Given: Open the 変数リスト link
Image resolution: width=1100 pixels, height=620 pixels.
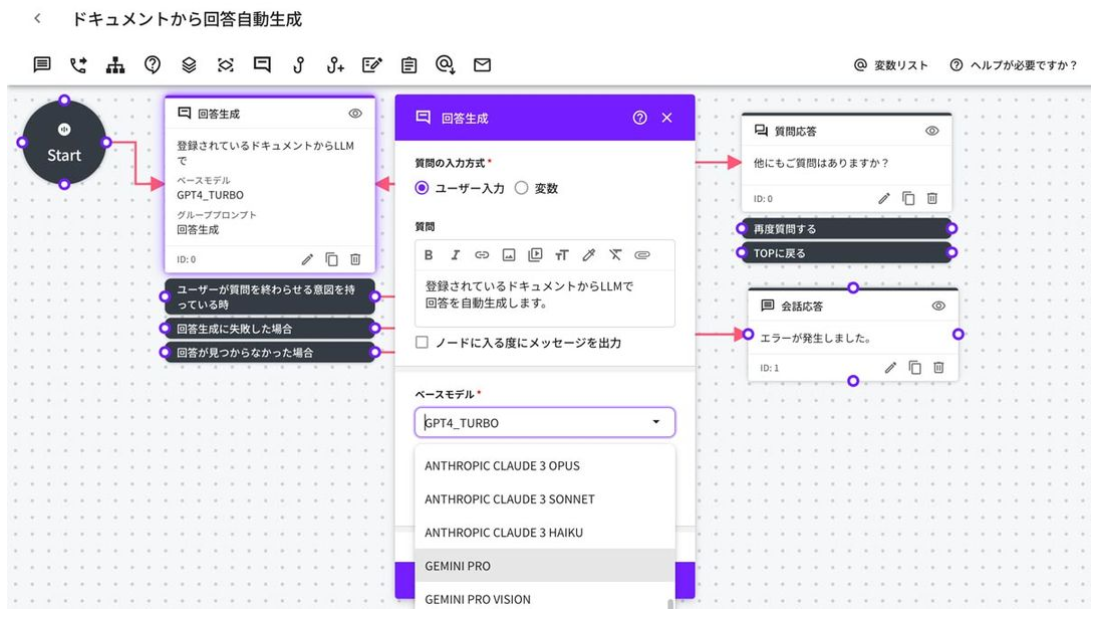Looking at the screenshot, I should coord(891,65).
